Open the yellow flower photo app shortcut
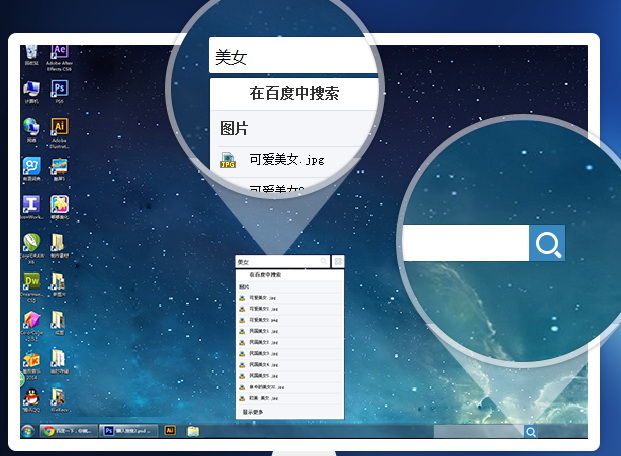 [59, 207]
